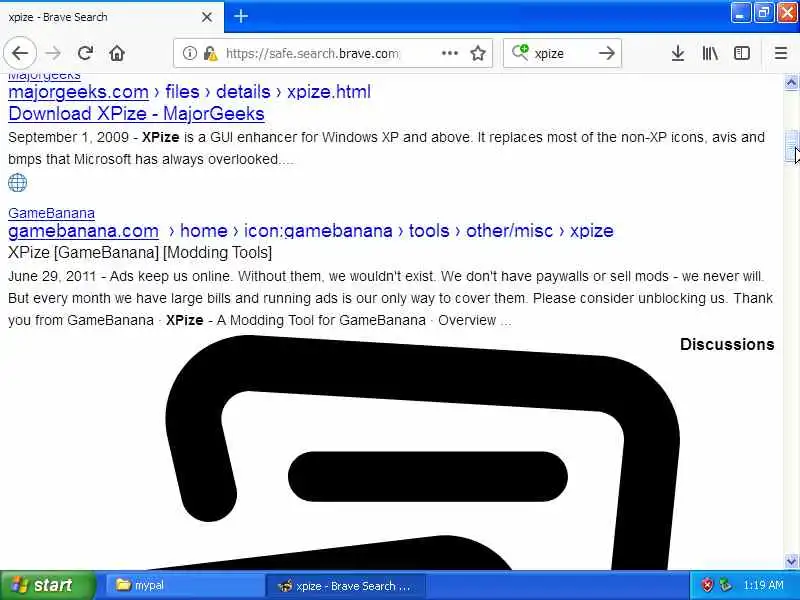Screen dimensions: 800x600
Task: Click XPize [GameBanana] [Modding Tools] title
Action: (x=140, y=252)
